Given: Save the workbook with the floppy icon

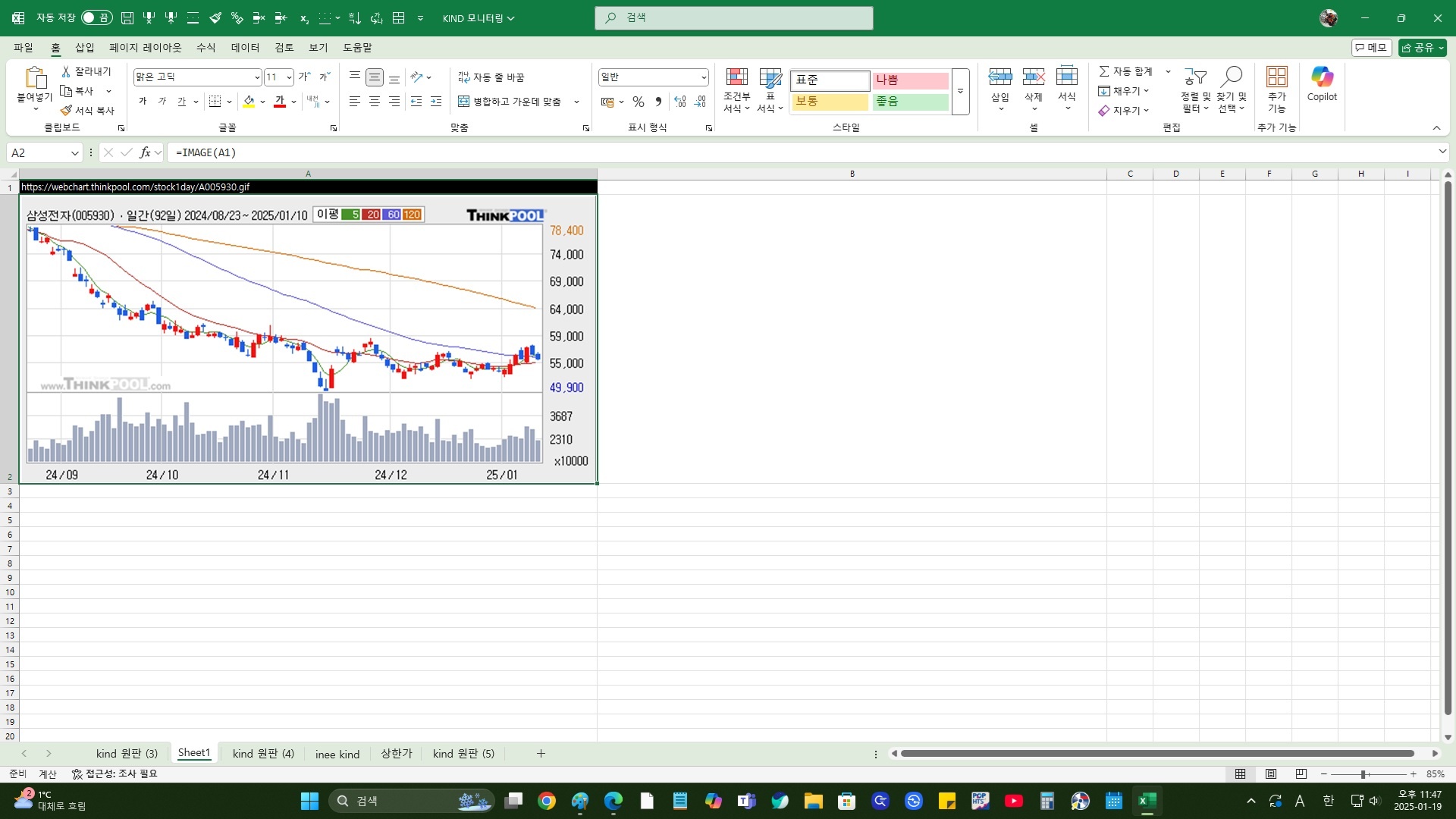Looking at the screenshot, I should click(127, 18).
